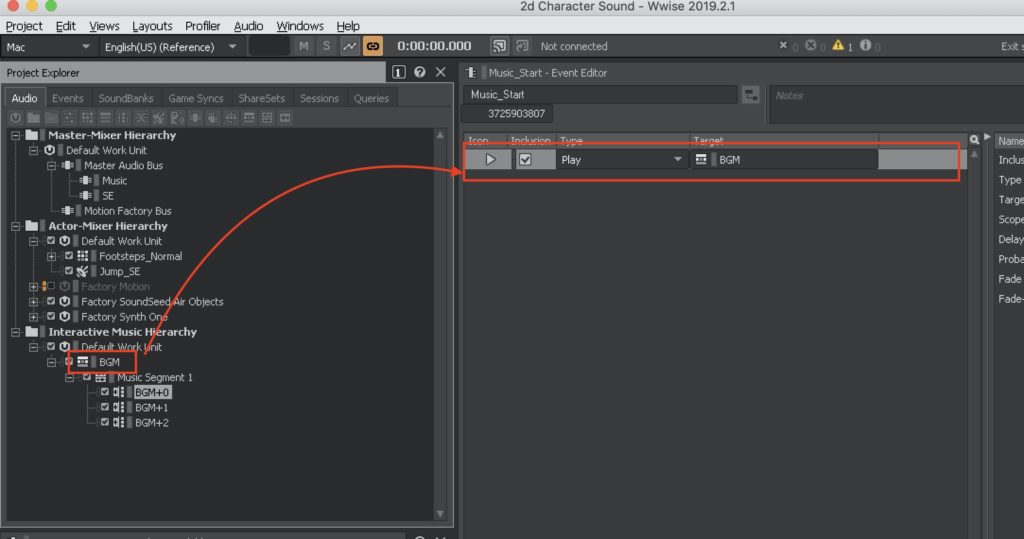
Task: Toggle the Mute M button in top toolbar
Action: (304, 46)
